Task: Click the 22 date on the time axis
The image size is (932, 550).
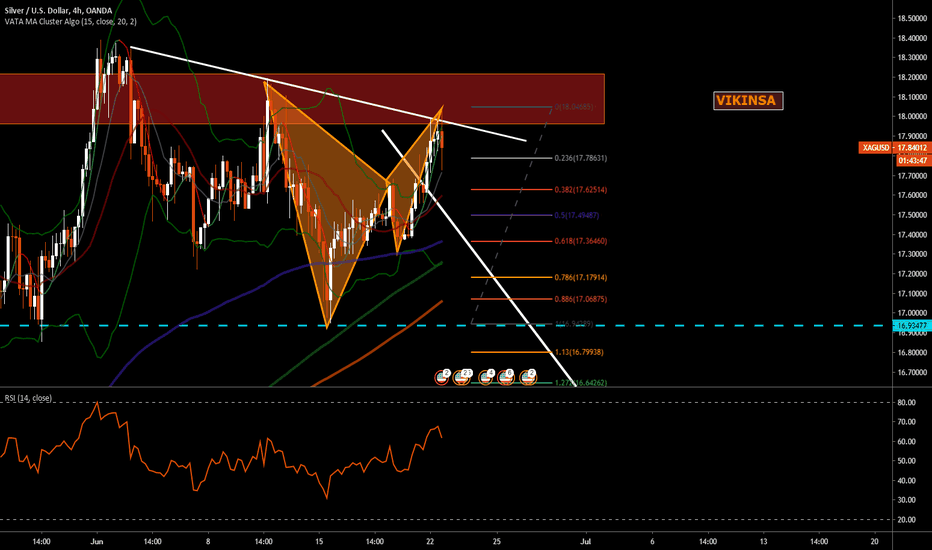Action: tap(430, 542)
